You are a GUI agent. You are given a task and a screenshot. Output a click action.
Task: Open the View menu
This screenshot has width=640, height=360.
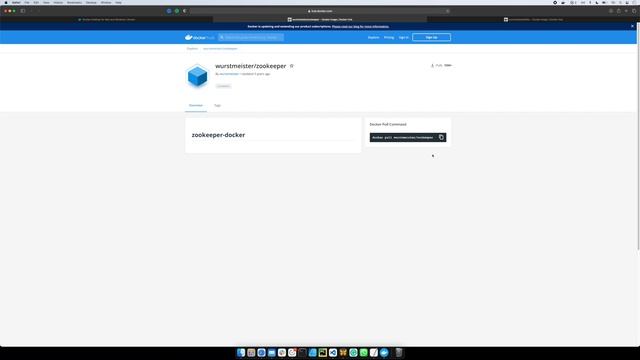click(x=47, y=2)
